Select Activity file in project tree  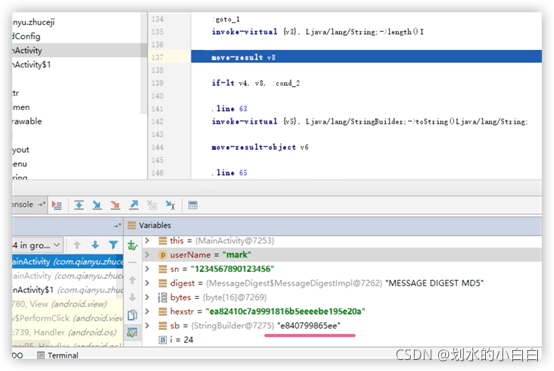point(27,51)
